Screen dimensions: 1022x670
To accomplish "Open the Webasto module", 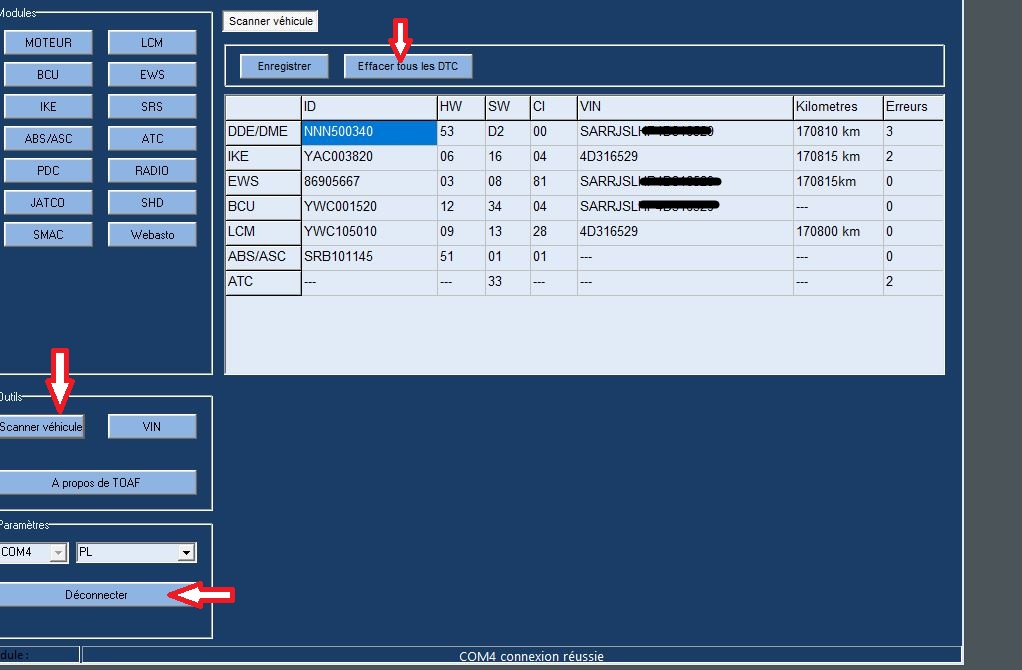I will (152, 235).
